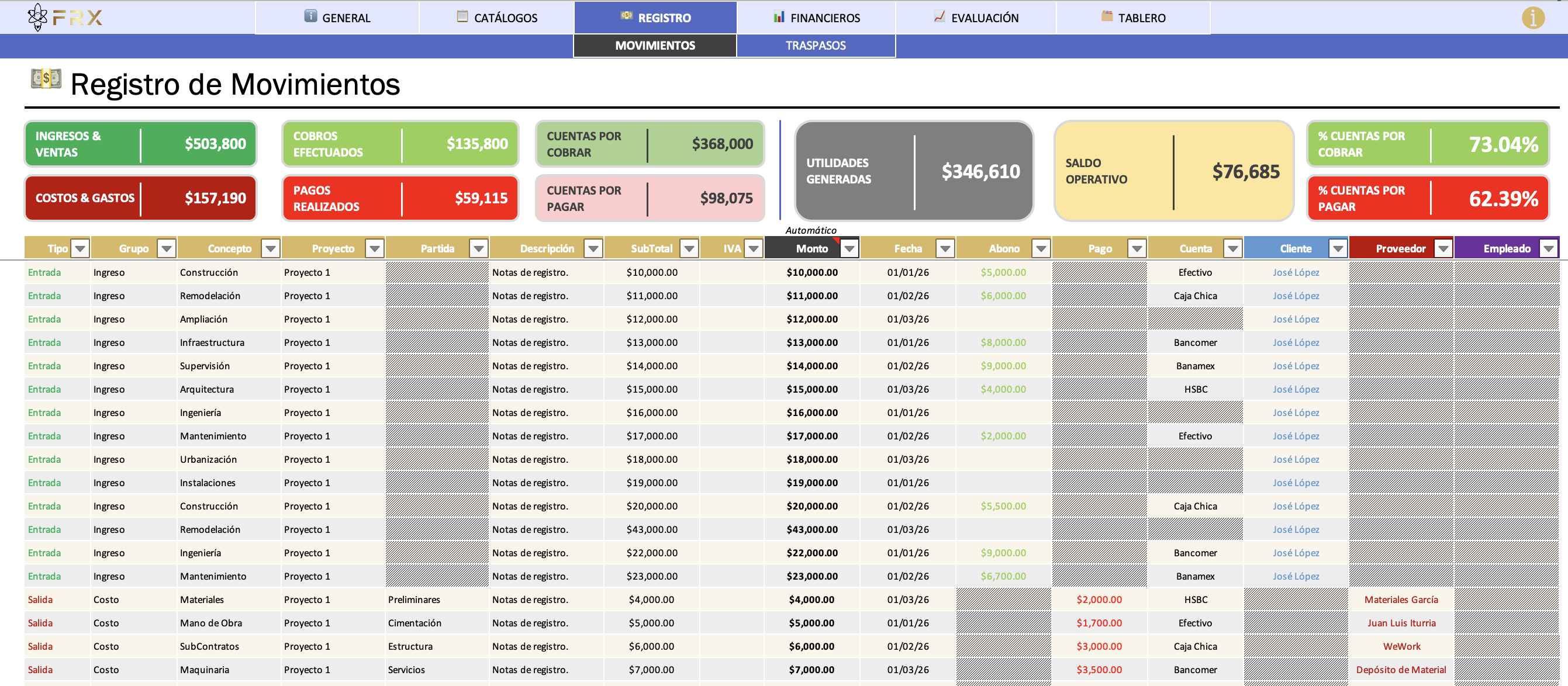Open the Concepto column filter dropdown

(x=270, y=248)
